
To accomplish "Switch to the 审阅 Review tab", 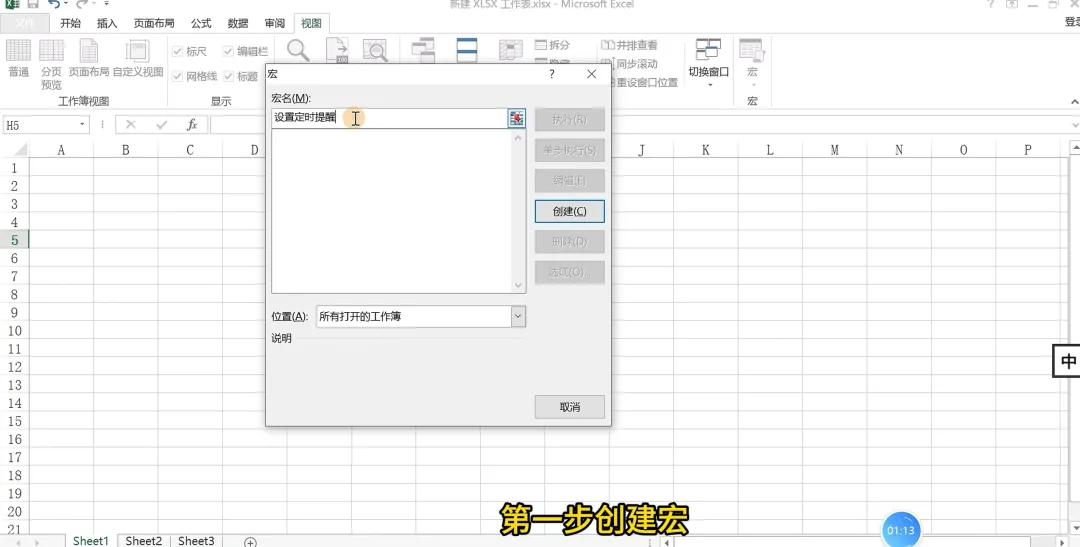I will (x=275, y=23).
